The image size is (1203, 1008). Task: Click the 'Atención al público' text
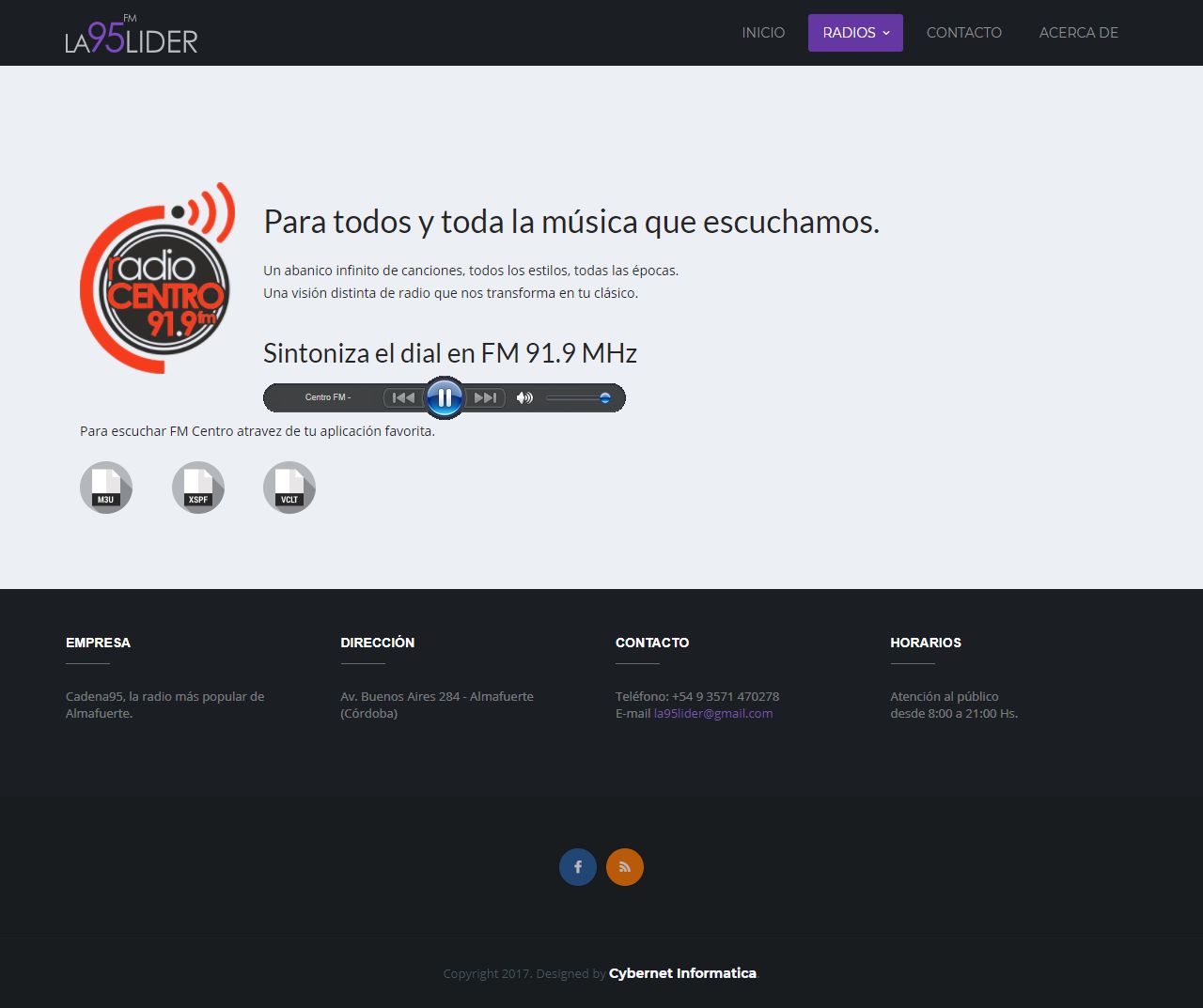(945, 696)
